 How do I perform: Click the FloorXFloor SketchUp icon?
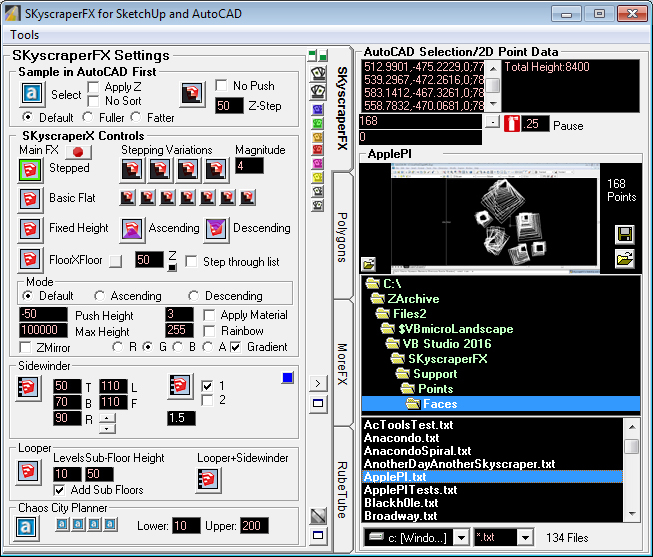pos(30,259)
